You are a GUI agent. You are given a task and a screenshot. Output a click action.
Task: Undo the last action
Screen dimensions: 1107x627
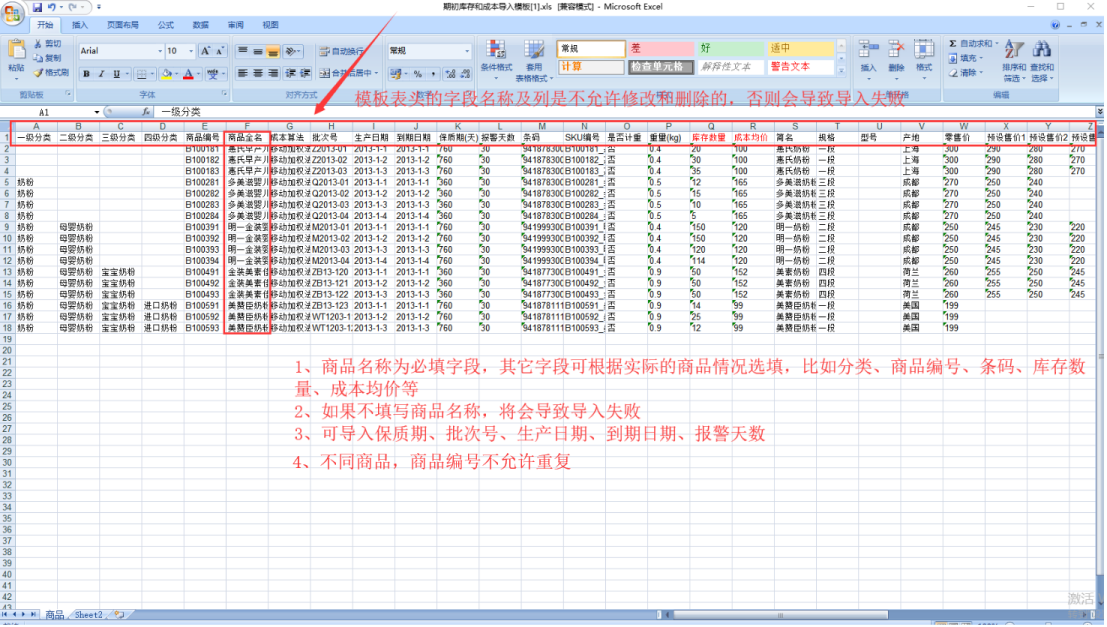[x=52, y=7]
